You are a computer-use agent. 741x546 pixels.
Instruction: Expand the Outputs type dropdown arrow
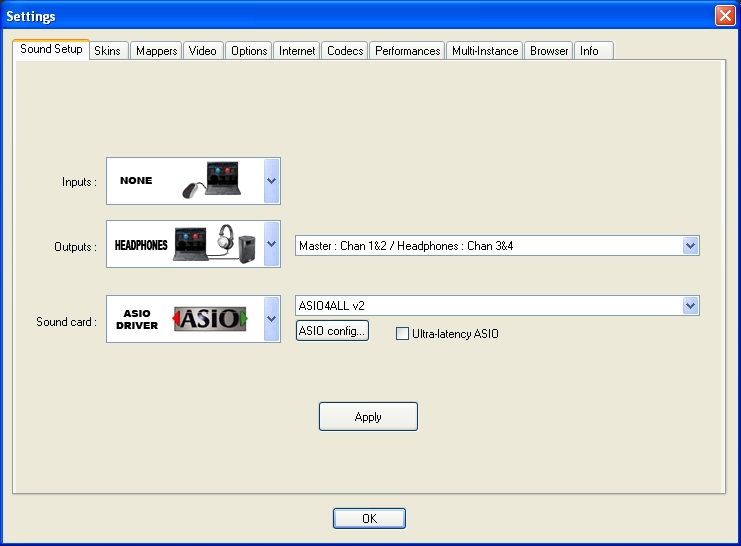tap(272, 244)
